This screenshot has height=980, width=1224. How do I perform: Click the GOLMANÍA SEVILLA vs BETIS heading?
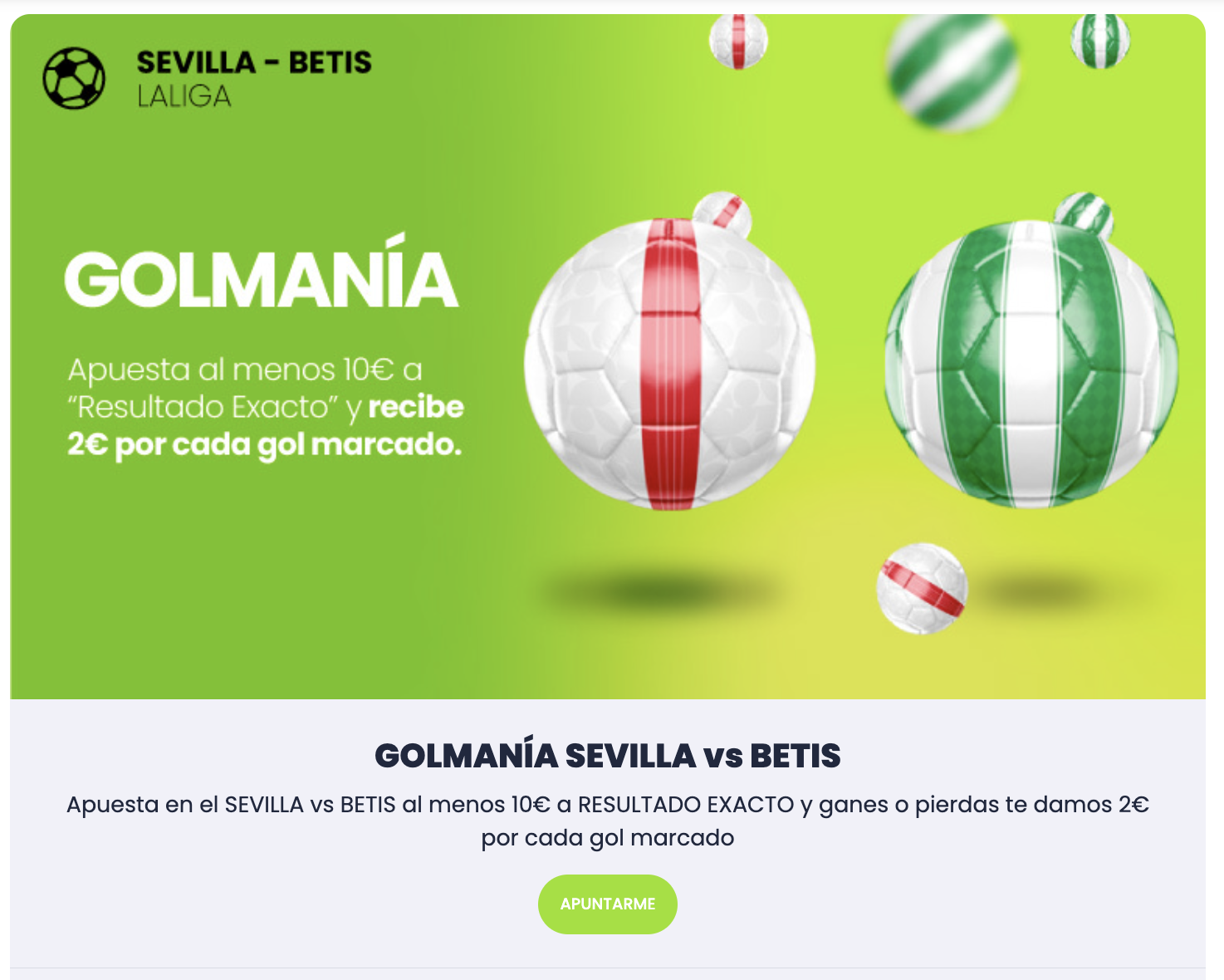pyautogui.click(x=608, y=756)
